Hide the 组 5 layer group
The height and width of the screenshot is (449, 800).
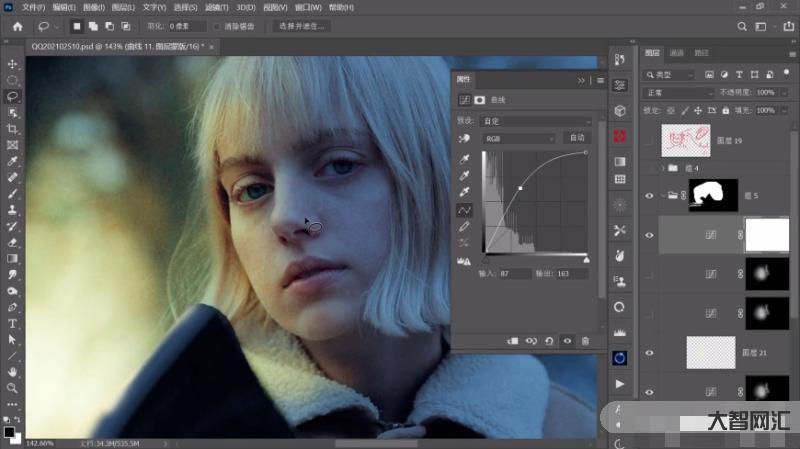650,196
